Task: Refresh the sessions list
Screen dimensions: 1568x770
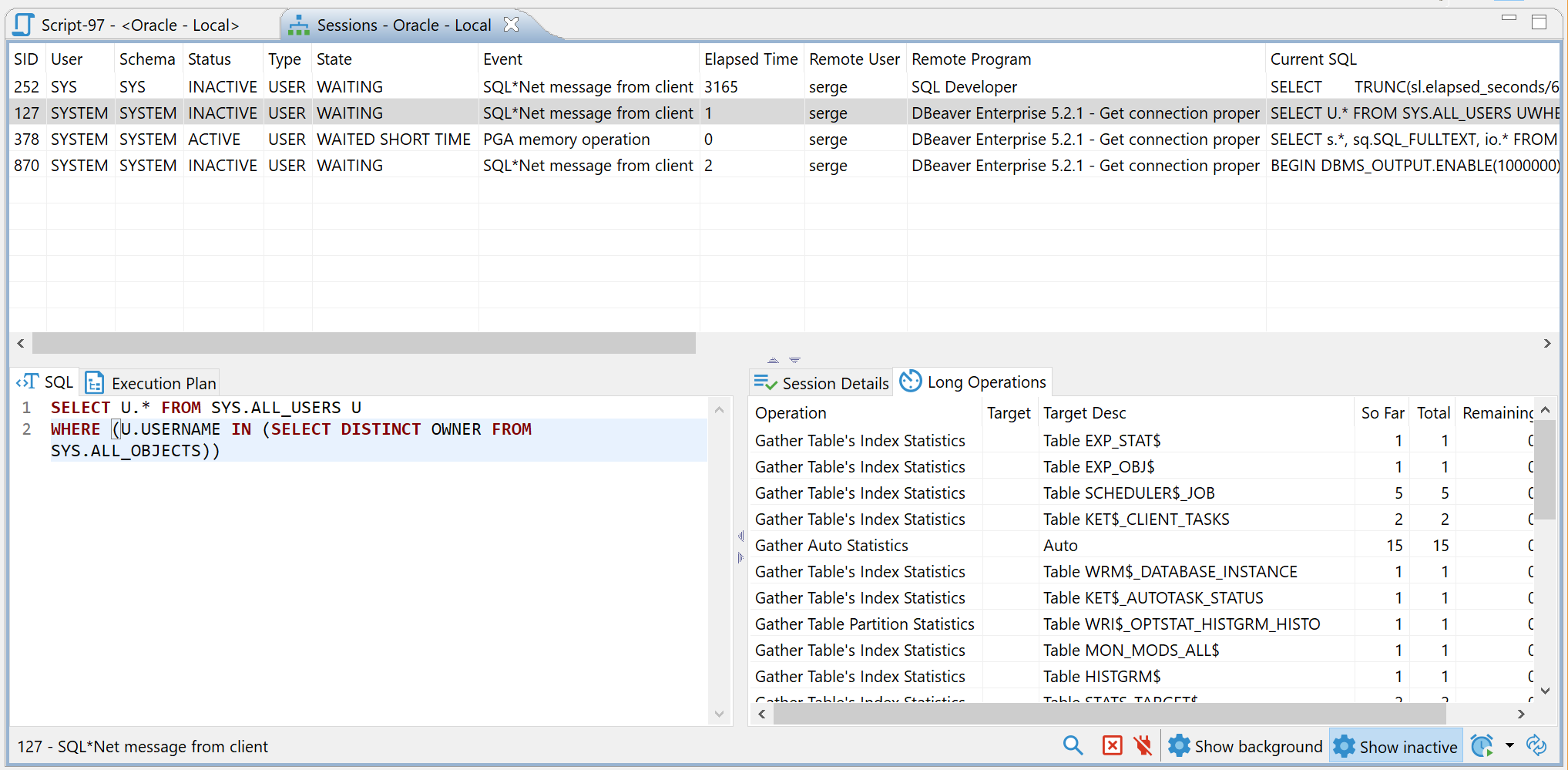Action: pos(1536,745)
